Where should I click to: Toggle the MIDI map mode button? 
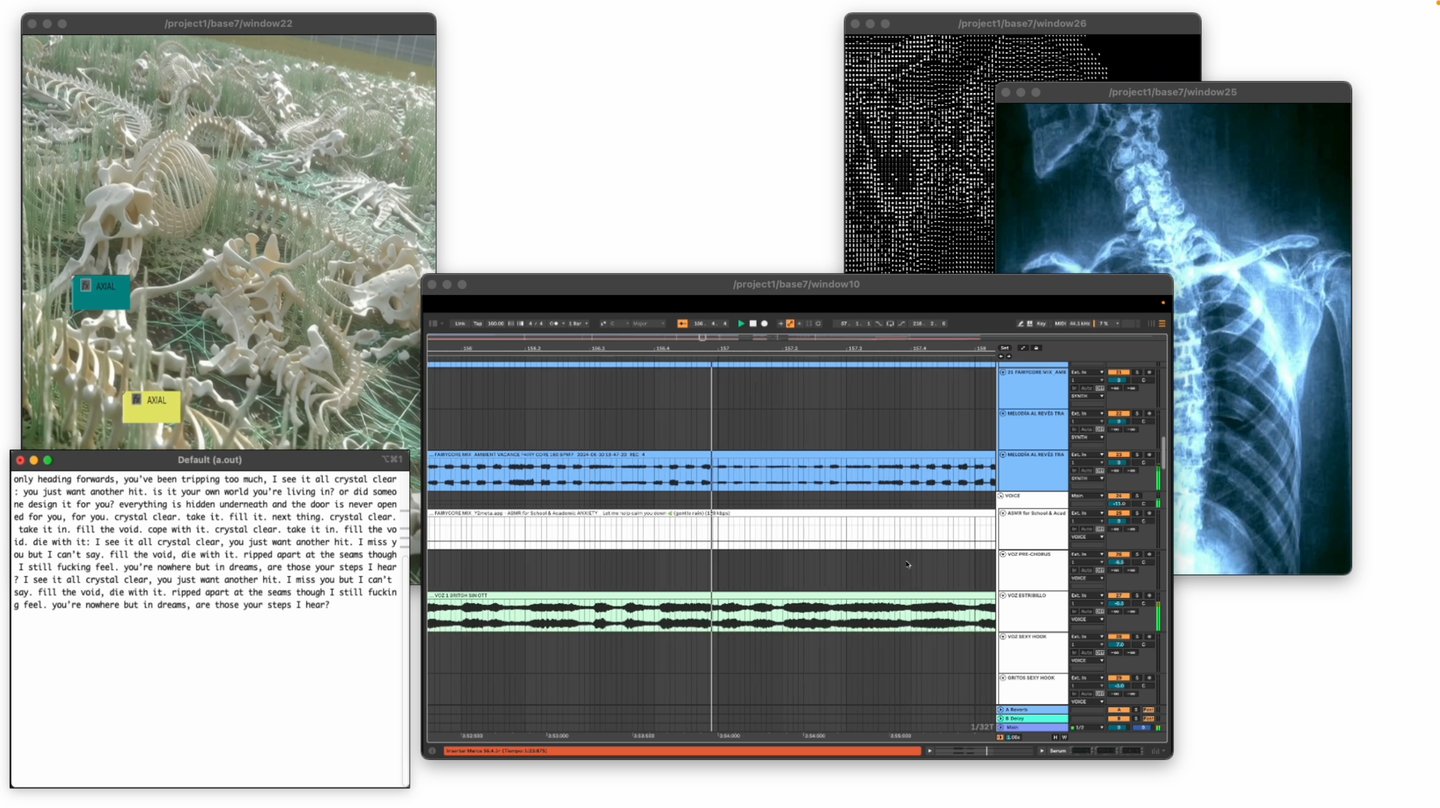coord(1061,323)
